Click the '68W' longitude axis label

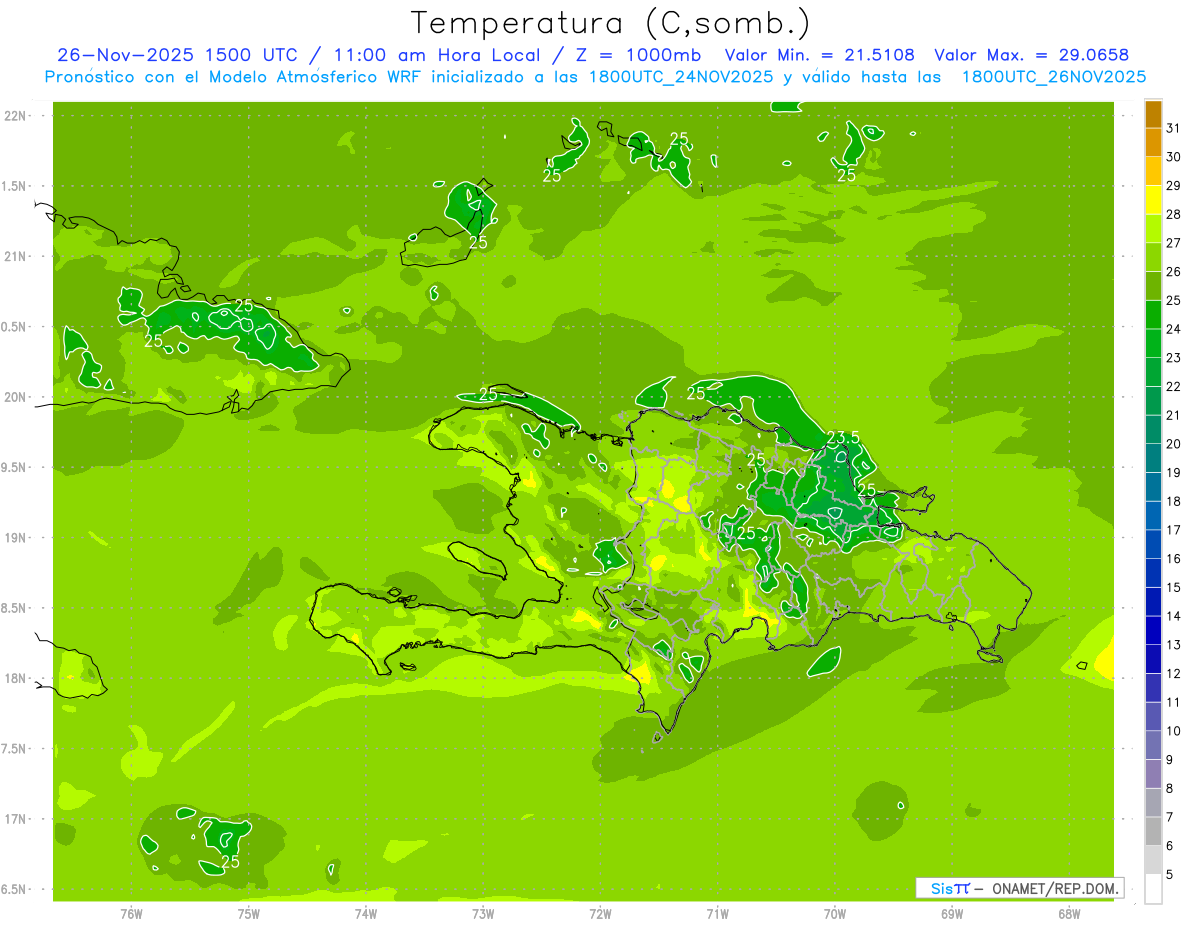[1069, 913]
